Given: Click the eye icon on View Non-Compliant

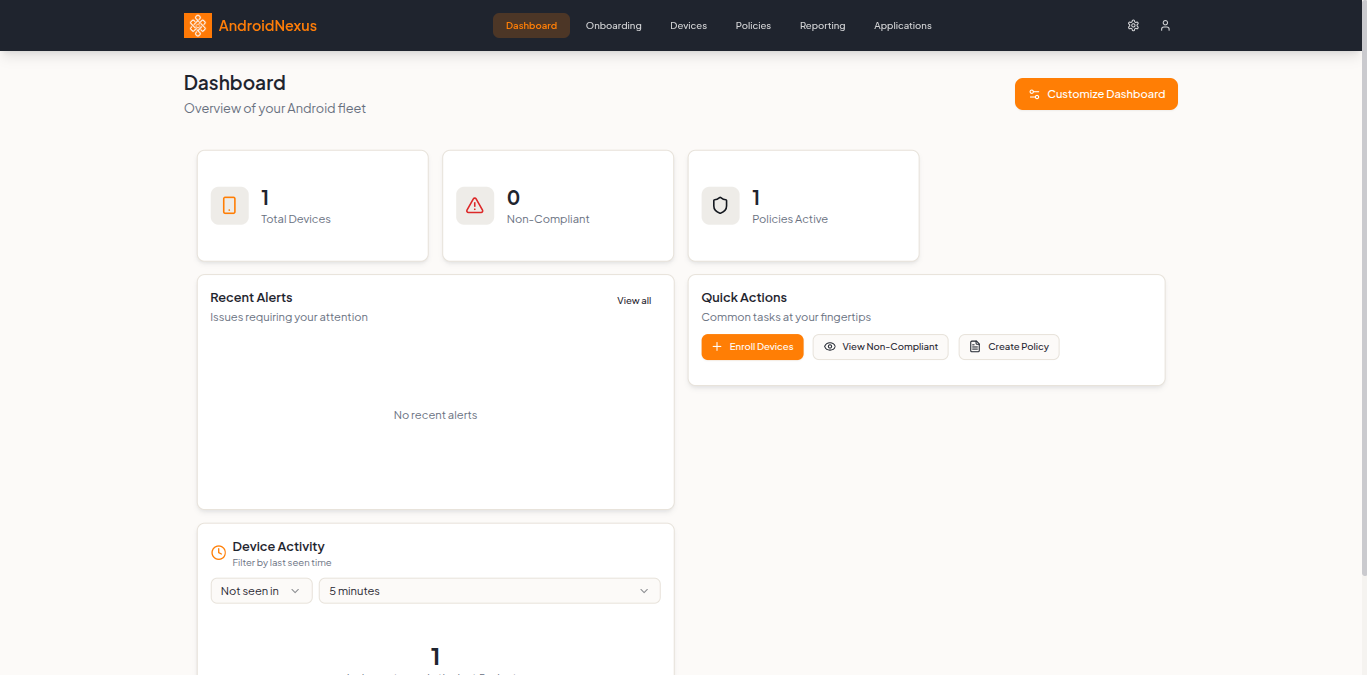Looking at the screenshot, I should click(x=829, y=346).
